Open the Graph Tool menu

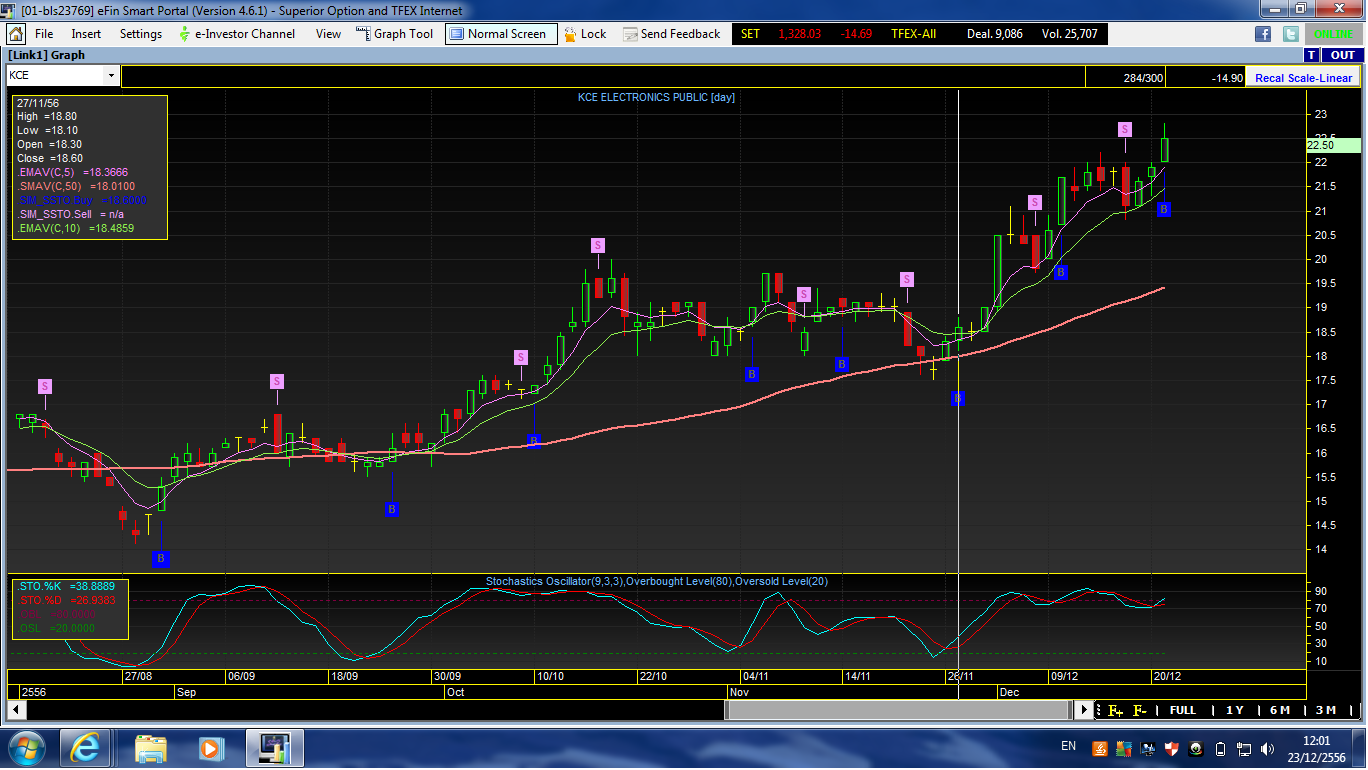(394, 34)
